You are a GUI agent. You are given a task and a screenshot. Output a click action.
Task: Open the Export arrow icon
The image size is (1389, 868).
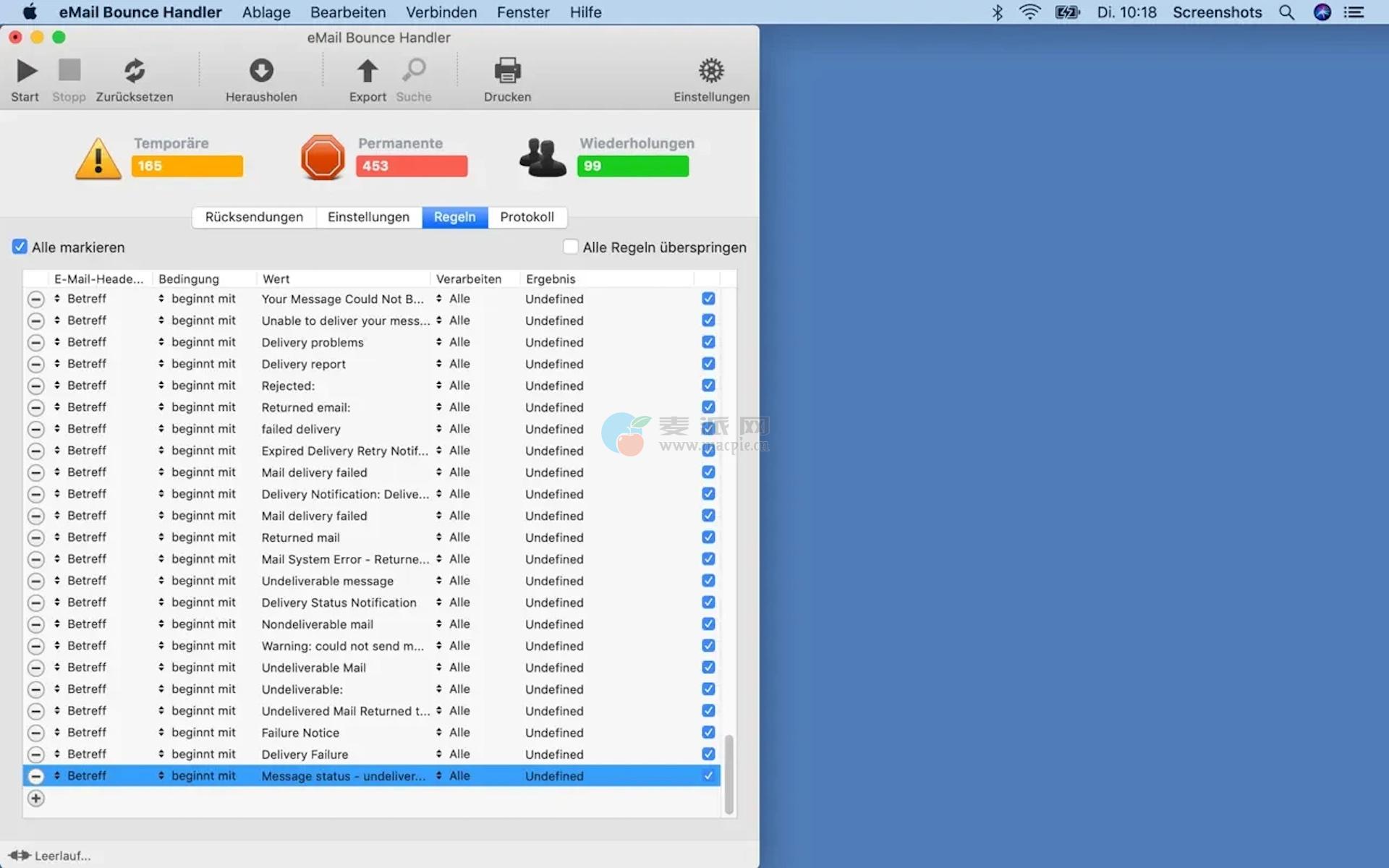click(367, 71)
